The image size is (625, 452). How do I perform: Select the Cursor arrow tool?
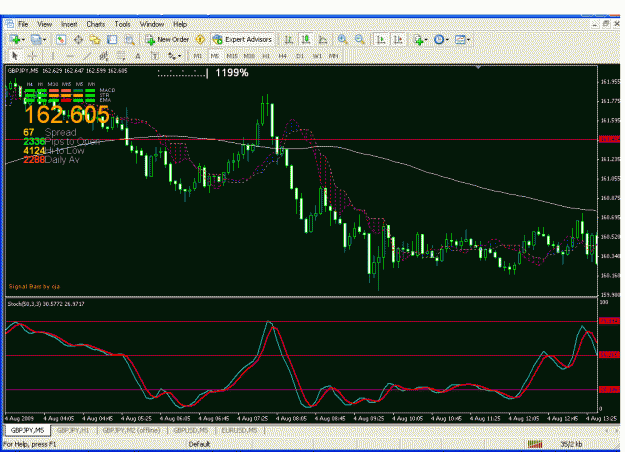pyautogui.click(x=15, y=56)
